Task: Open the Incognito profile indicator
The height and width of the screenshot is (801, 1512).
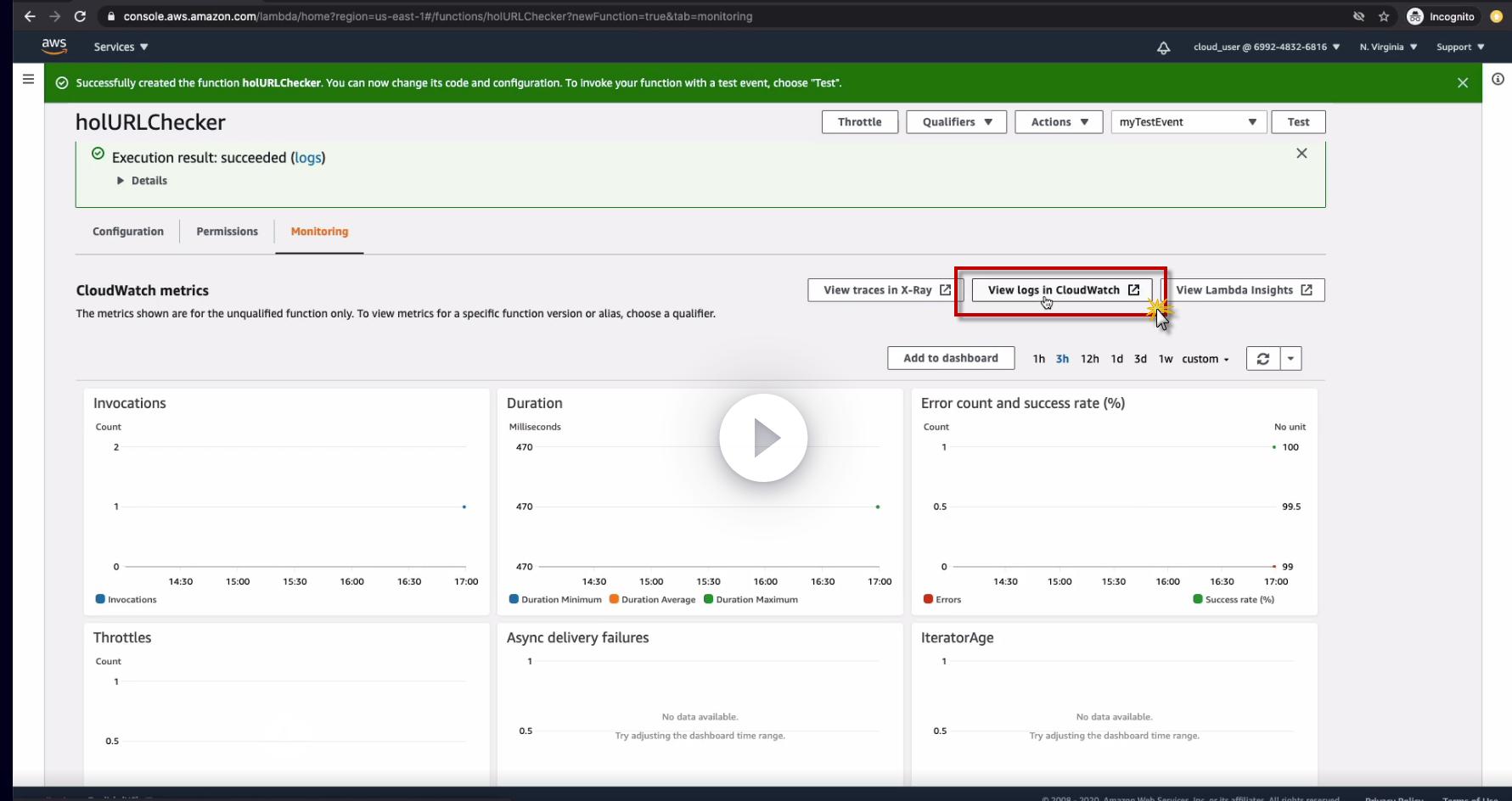Action: click(x=1441, y=16)
